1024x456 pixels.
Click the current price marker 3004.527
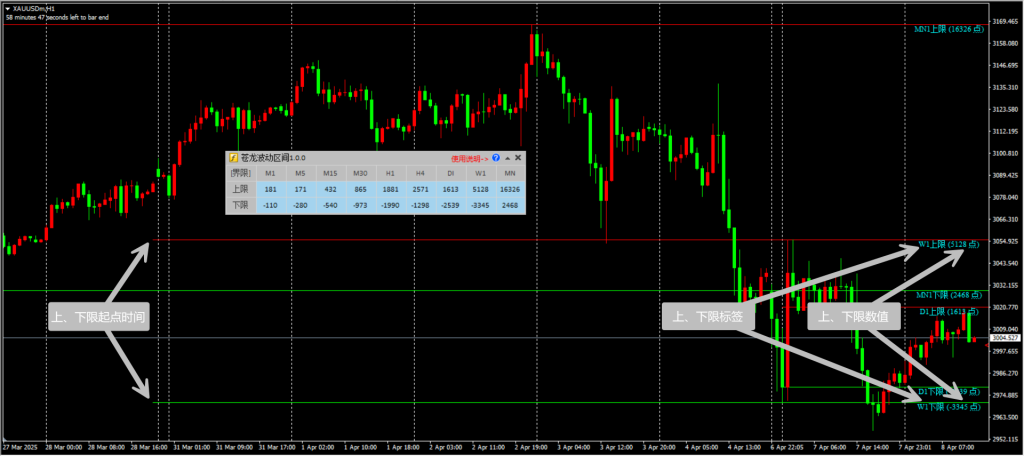(x=1003, y=339)
